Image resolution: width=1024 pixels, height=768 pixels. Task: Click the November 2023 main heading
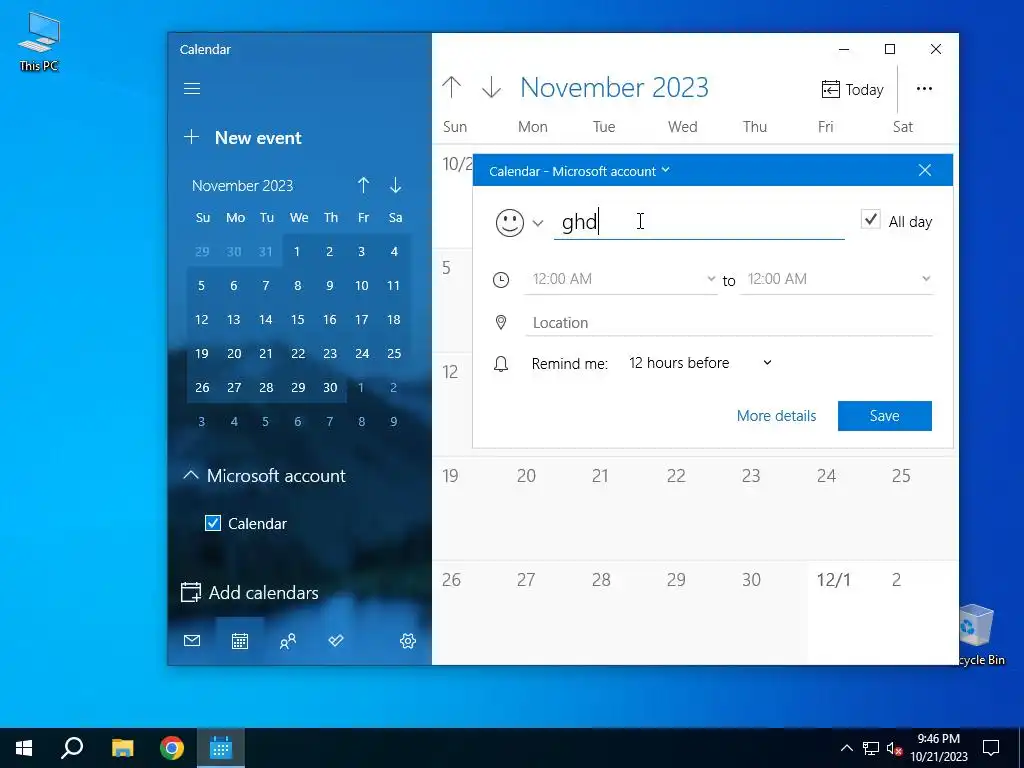(614, 88)
